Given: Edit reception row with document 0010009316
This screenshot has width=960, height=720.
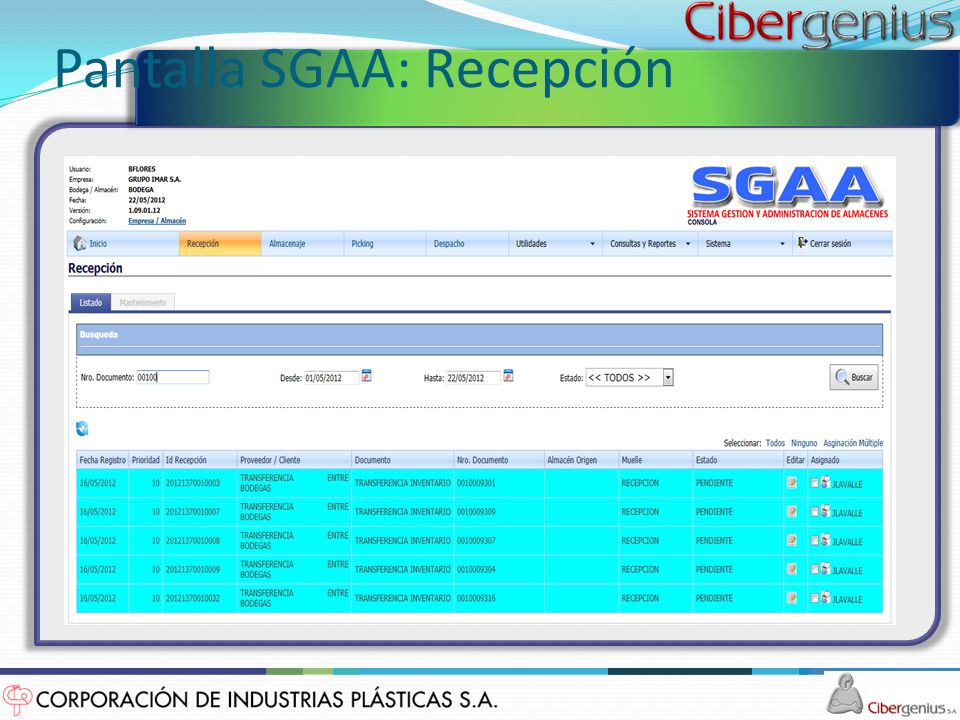Looking at the screenshot, I should pyautogui.click(x=792, y=598).
